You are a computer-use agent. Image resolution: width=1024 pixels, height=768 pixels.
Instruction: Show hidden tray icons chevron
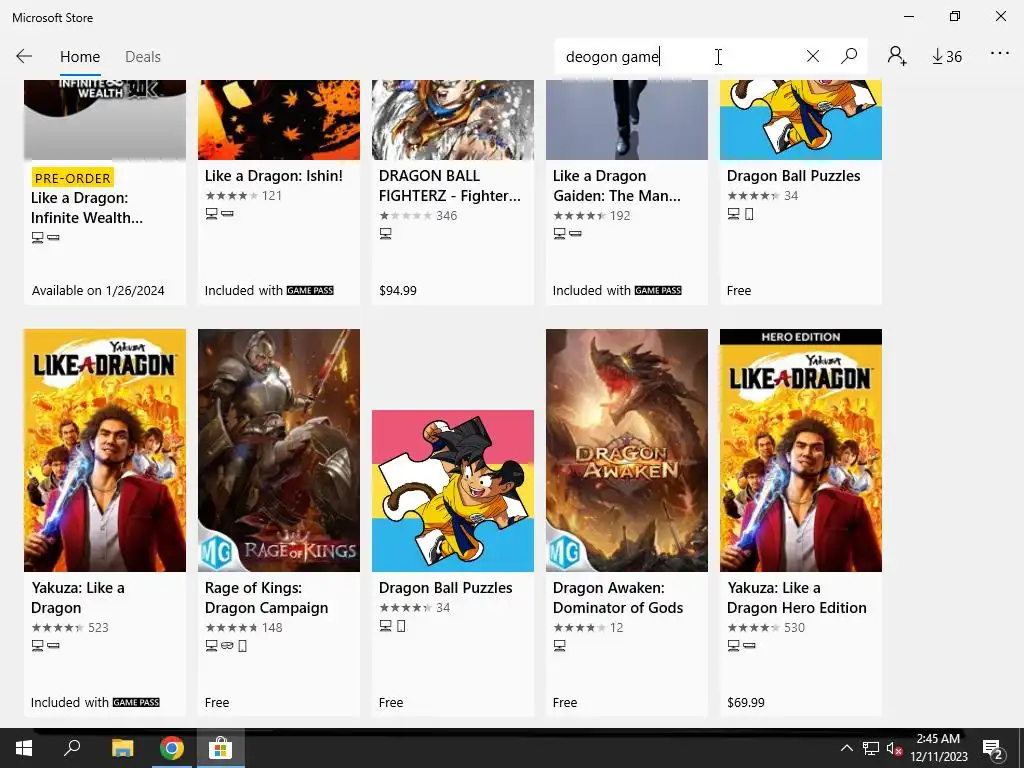tap(846, 748)
